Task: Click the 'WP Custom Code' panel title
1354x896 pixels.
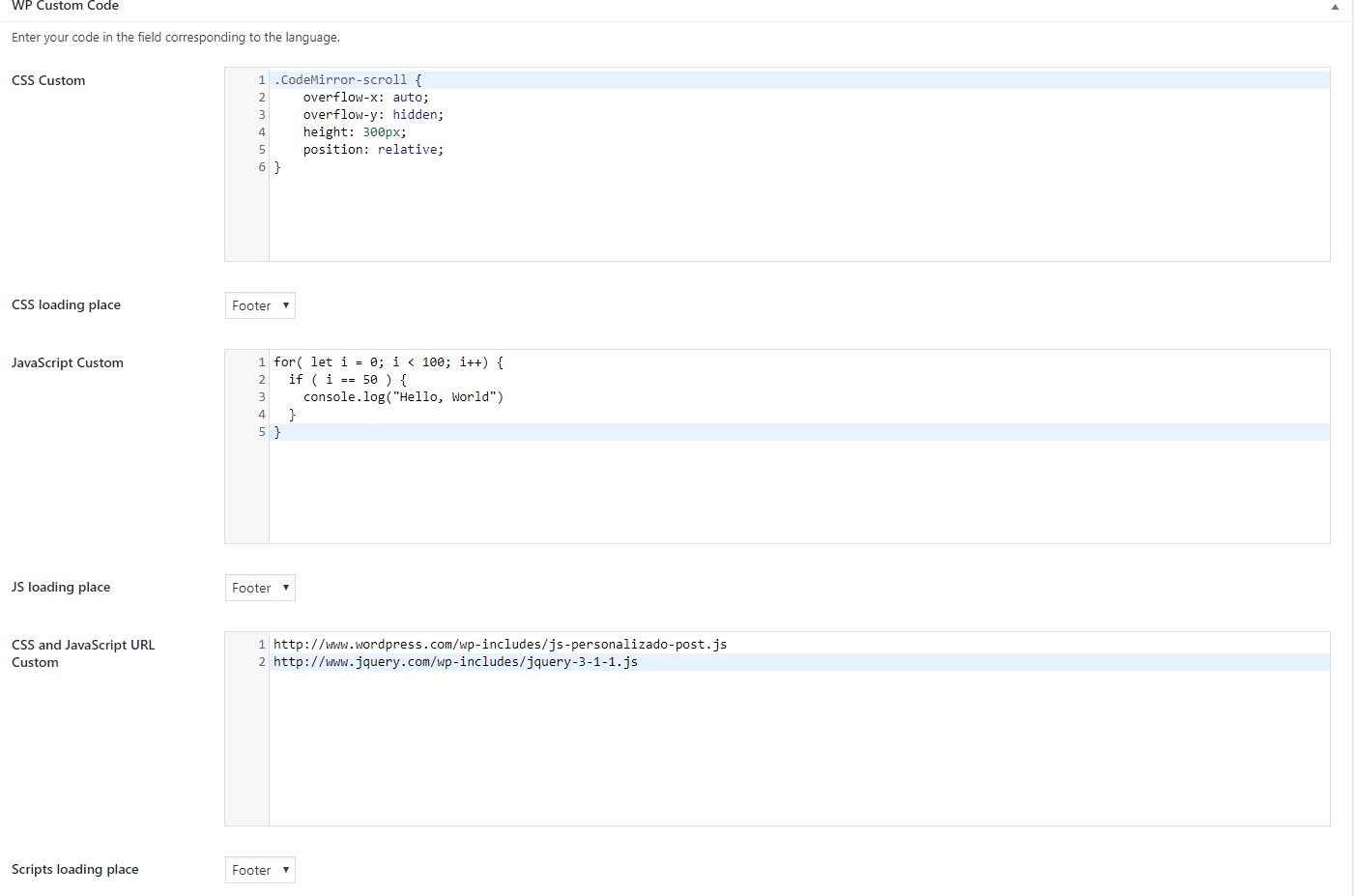Action: click(x=65, y=6)
